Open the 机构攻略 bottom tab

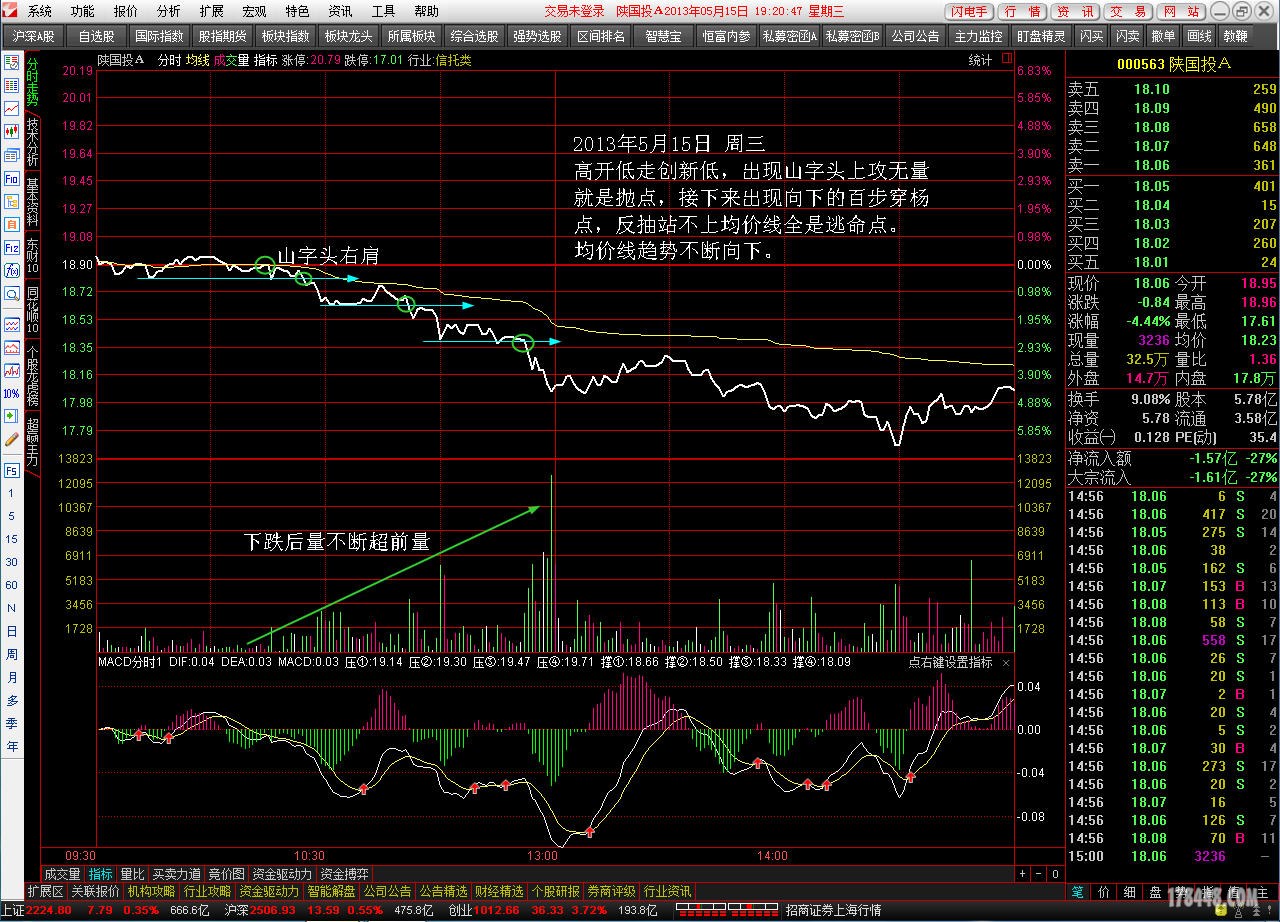tap(151, 891)
